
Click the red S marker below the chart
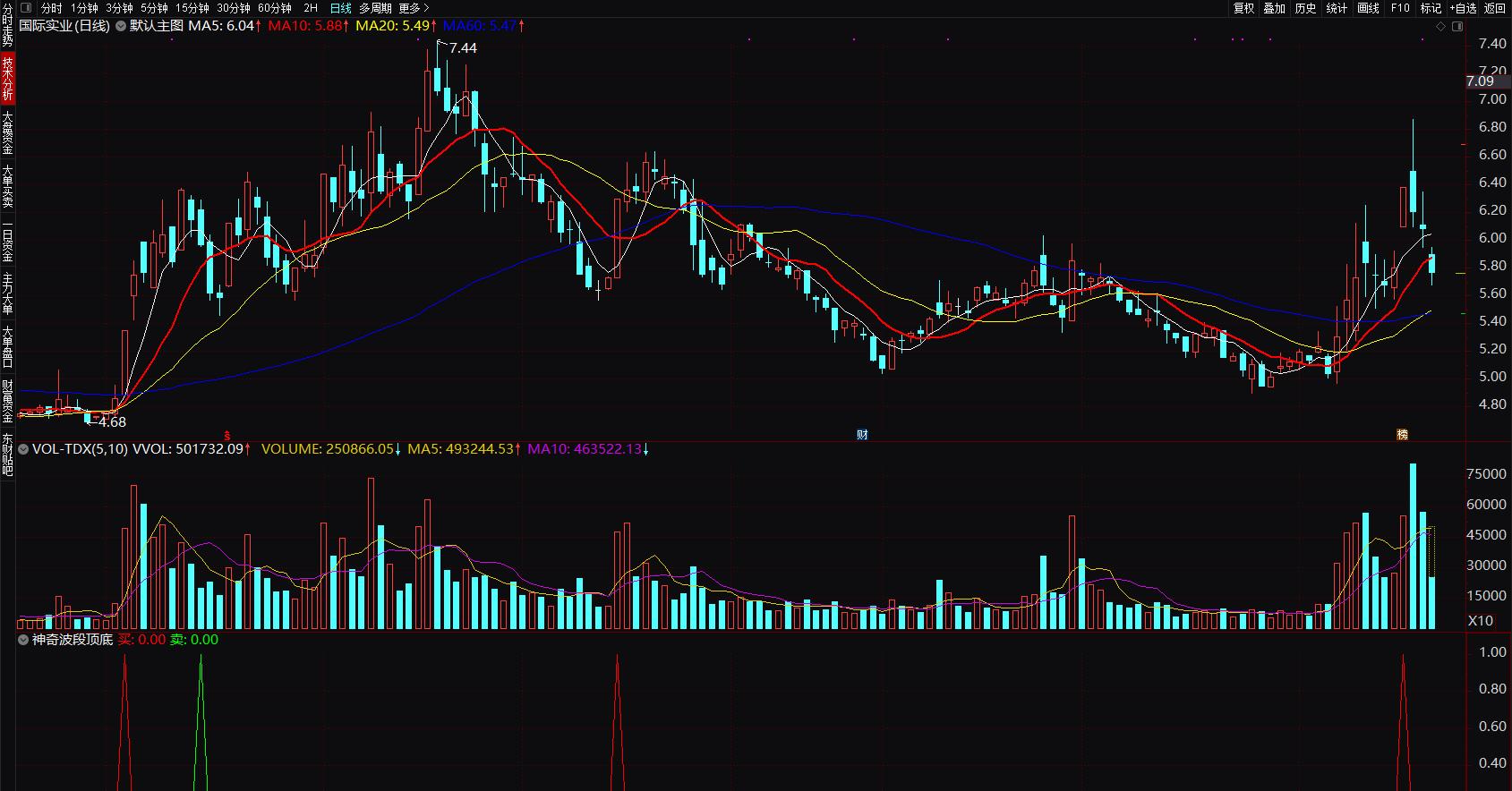227,435
